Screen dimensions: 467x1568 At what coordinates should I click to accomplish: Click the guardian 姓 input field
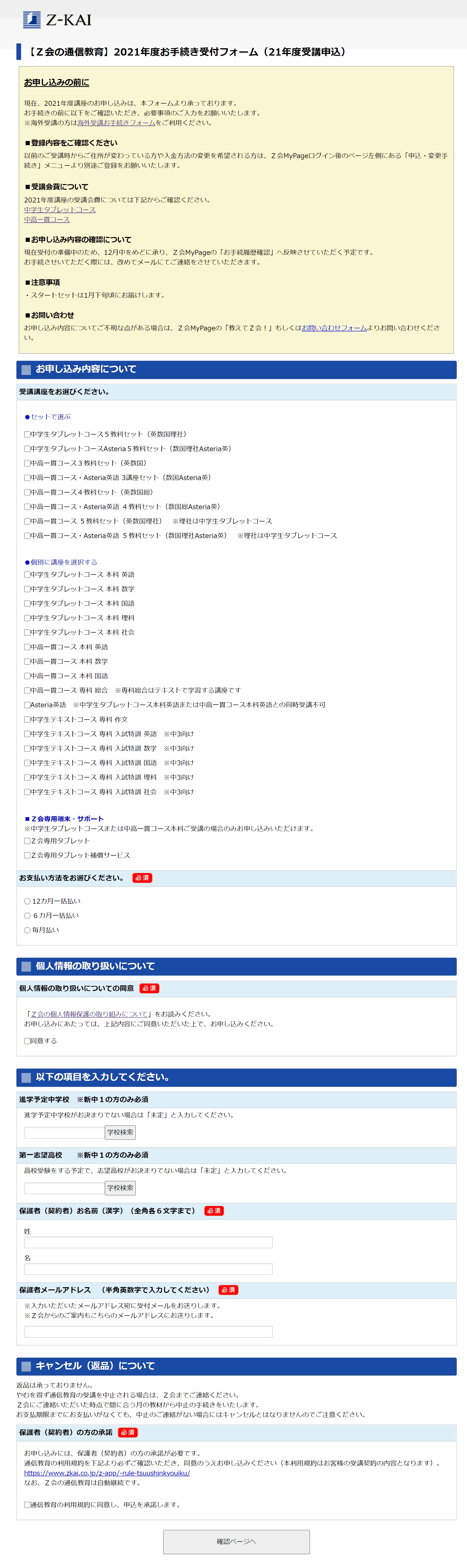click(148, 1243)
